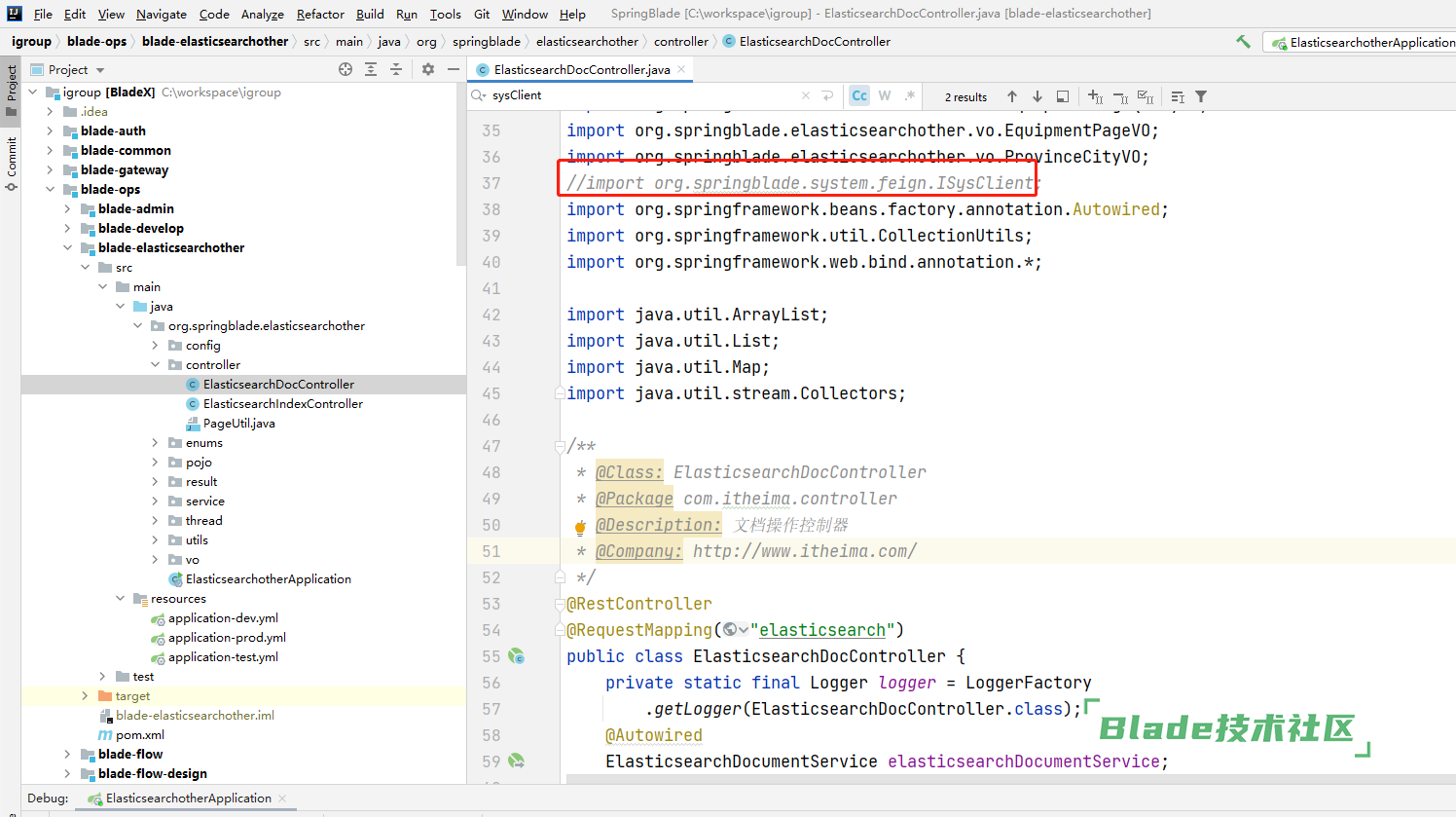The height and width of the screenshot is (817, 1456).
Task: Select PageUtil.java file
Action: [238, 423]
